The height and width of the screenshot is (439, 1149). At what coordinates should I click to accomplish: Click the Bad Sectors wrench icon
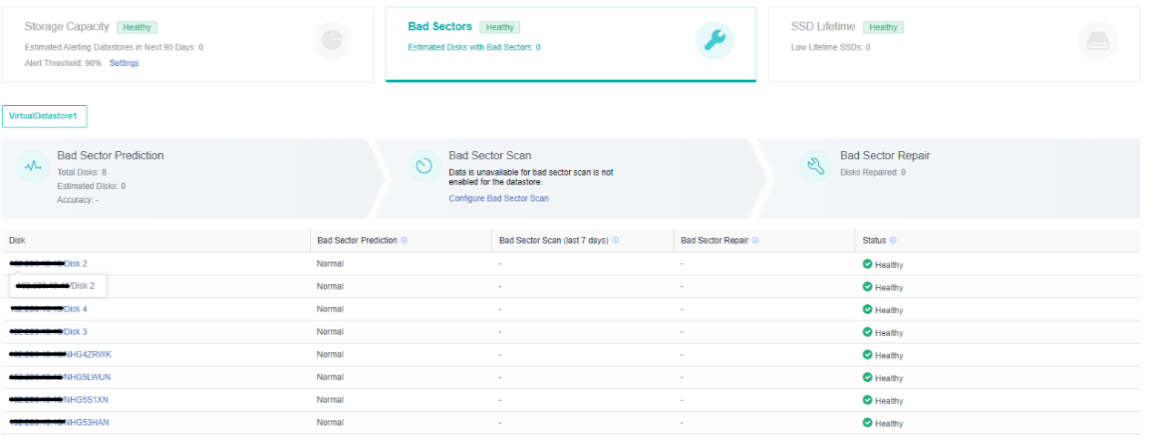tap(714, 41)
